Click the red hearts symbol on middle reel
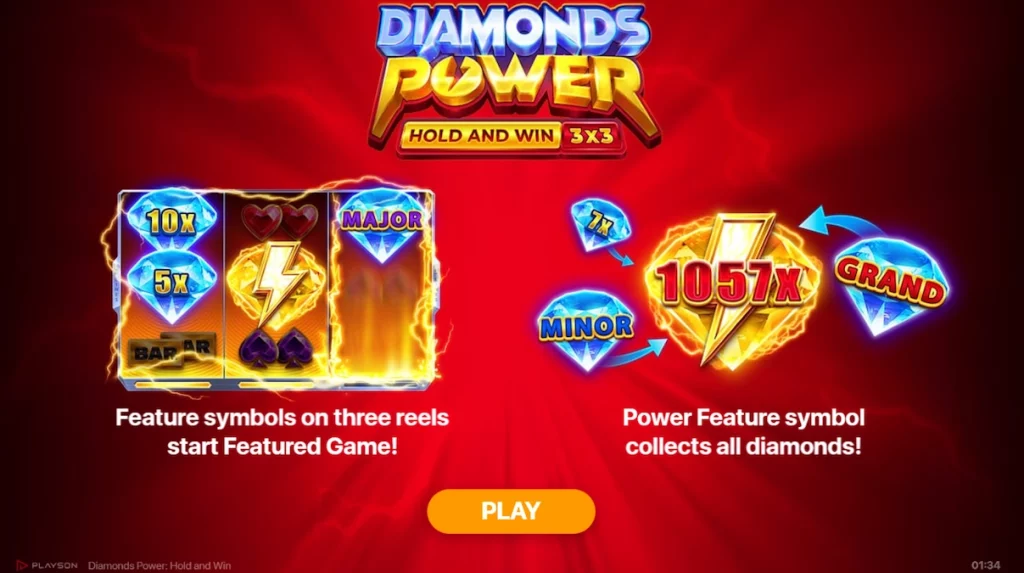Image resolution: width=1024 pixels, height=573 pixels. tap(280, 220)
